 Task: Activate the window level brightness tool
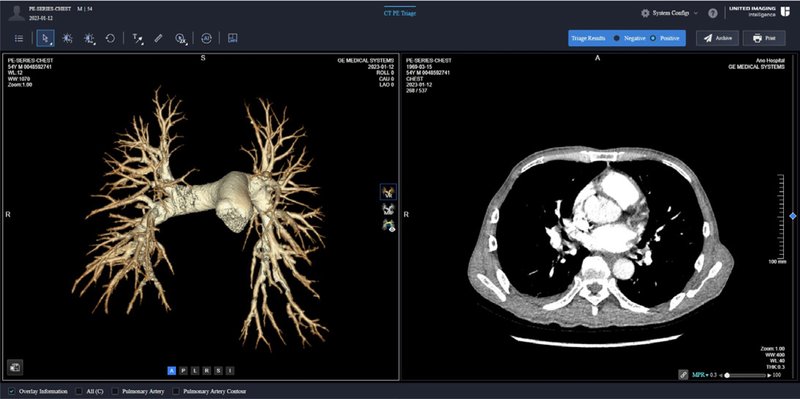coord(67,38)
